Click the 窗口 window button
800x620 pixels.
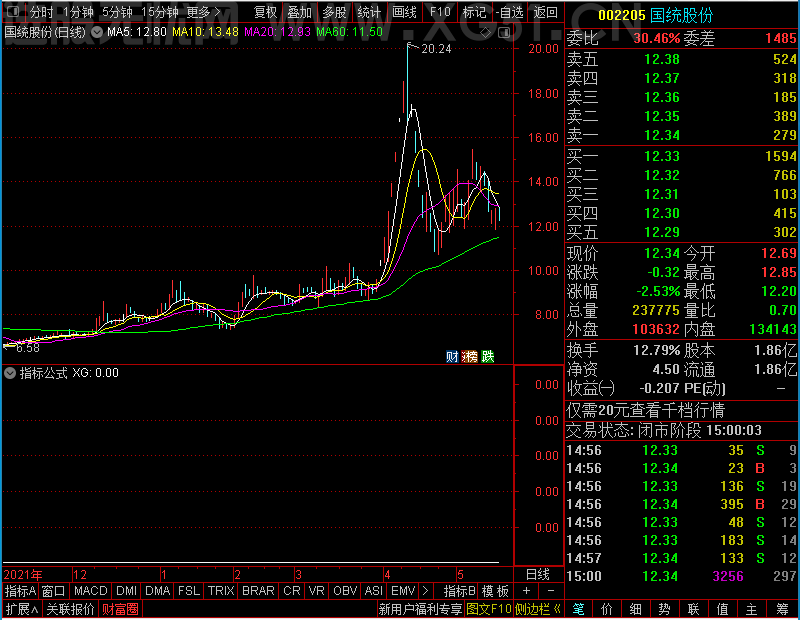(x=54, y=591)
